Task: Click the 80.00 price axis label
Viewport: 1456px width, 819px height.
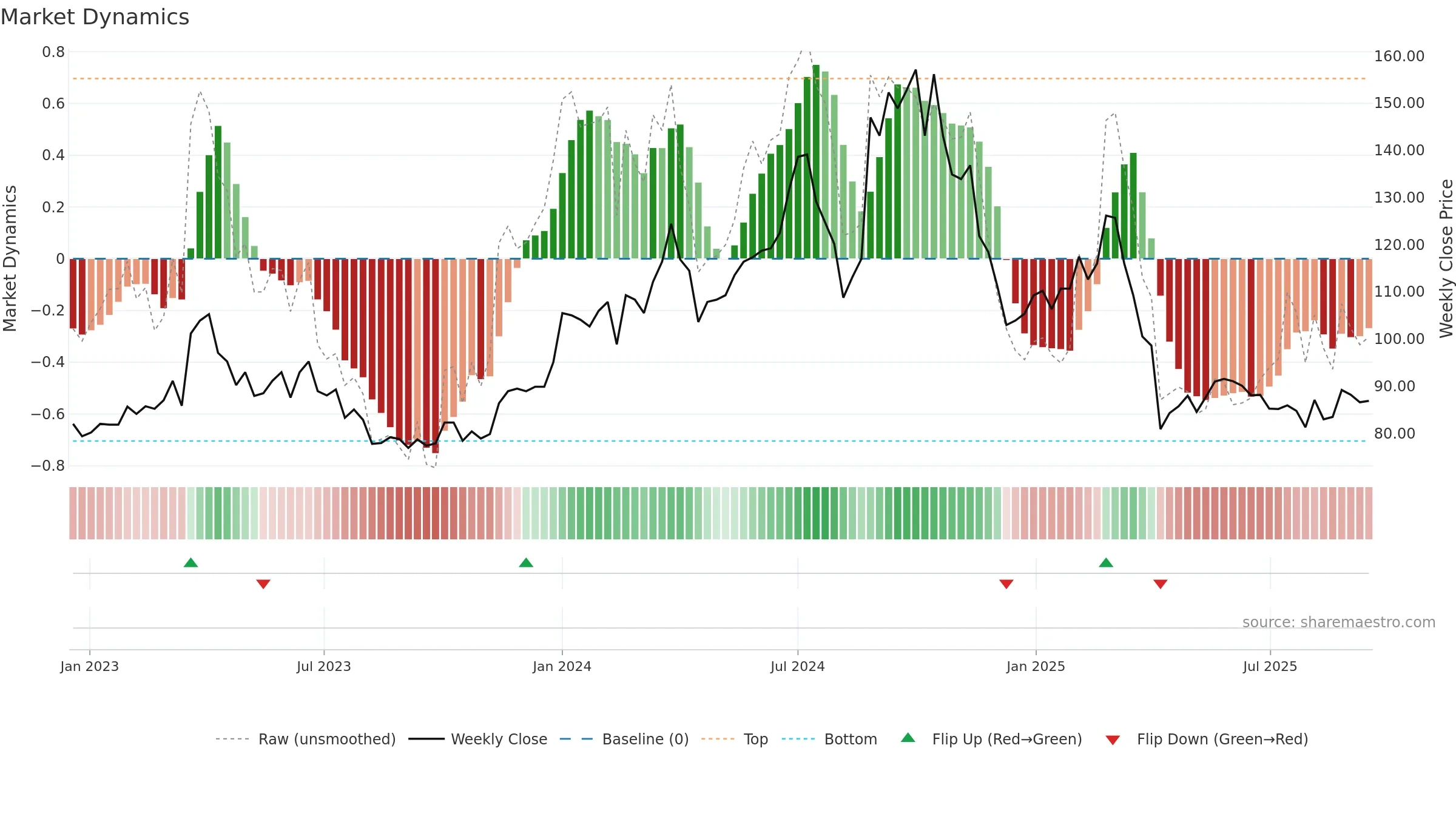Action: coord(1395,433)
